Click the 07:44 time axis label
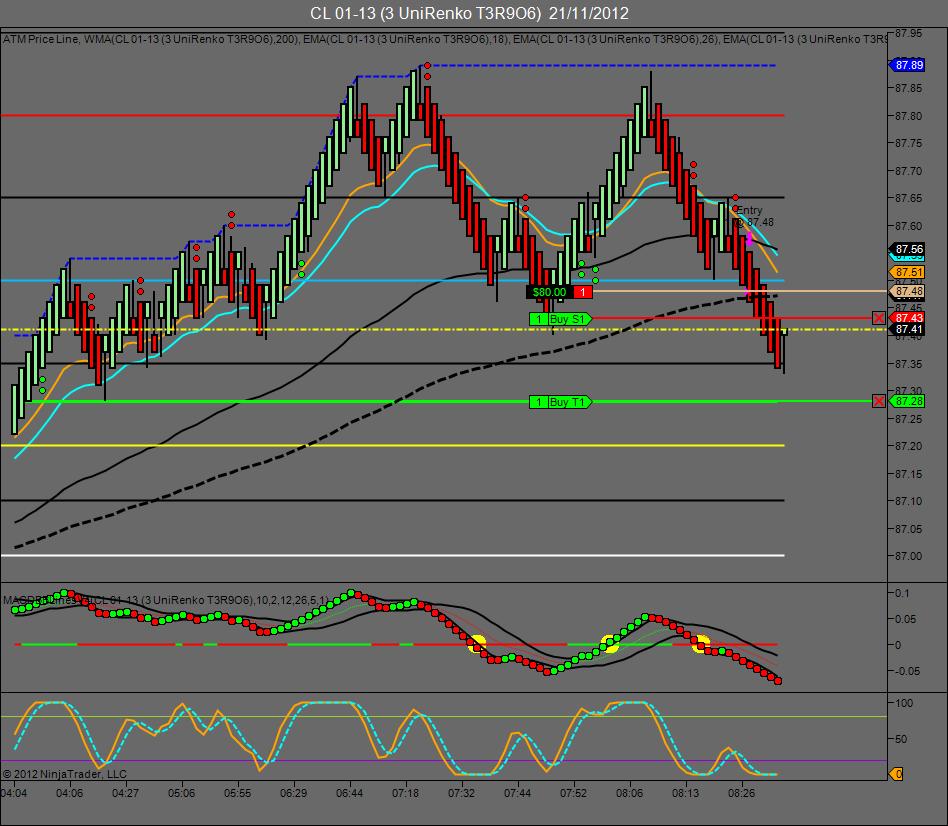Screen dimensions: 948x826 pos(518,792)
